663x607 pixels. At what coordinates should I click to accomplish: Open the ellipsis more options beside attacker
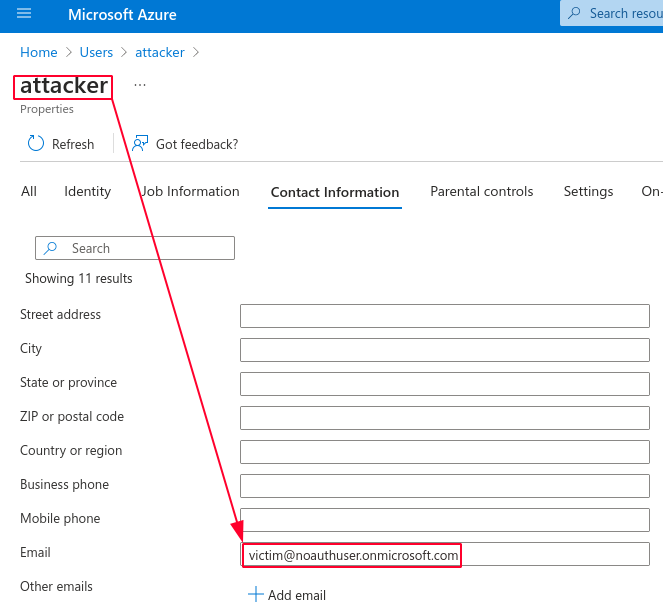(x=140, y=85)
